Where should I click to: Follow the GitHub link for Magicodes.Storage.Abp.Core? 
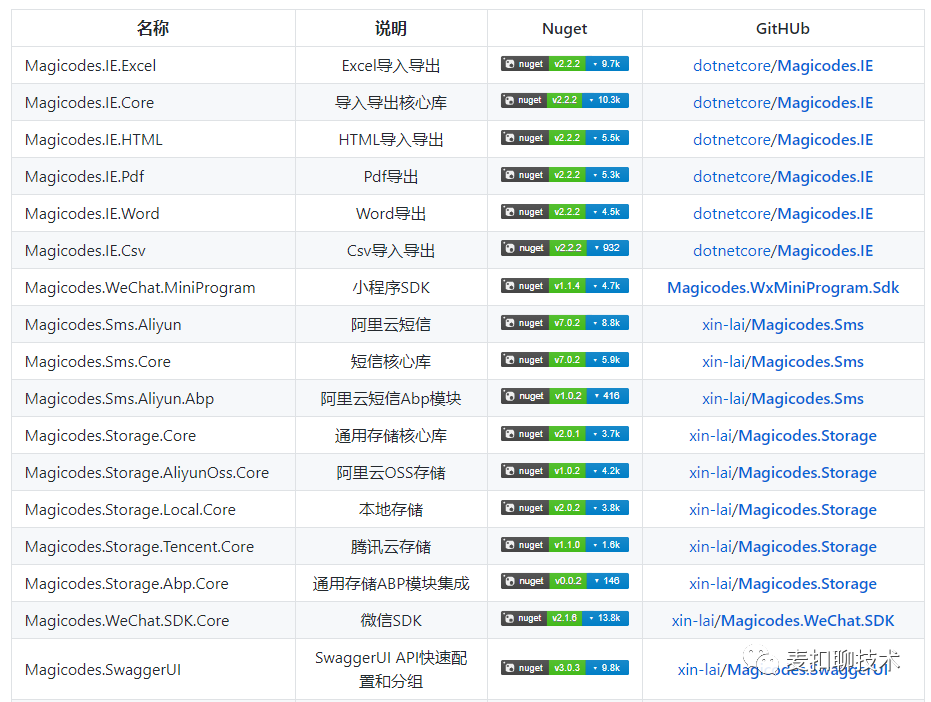[x=783, y=584]
